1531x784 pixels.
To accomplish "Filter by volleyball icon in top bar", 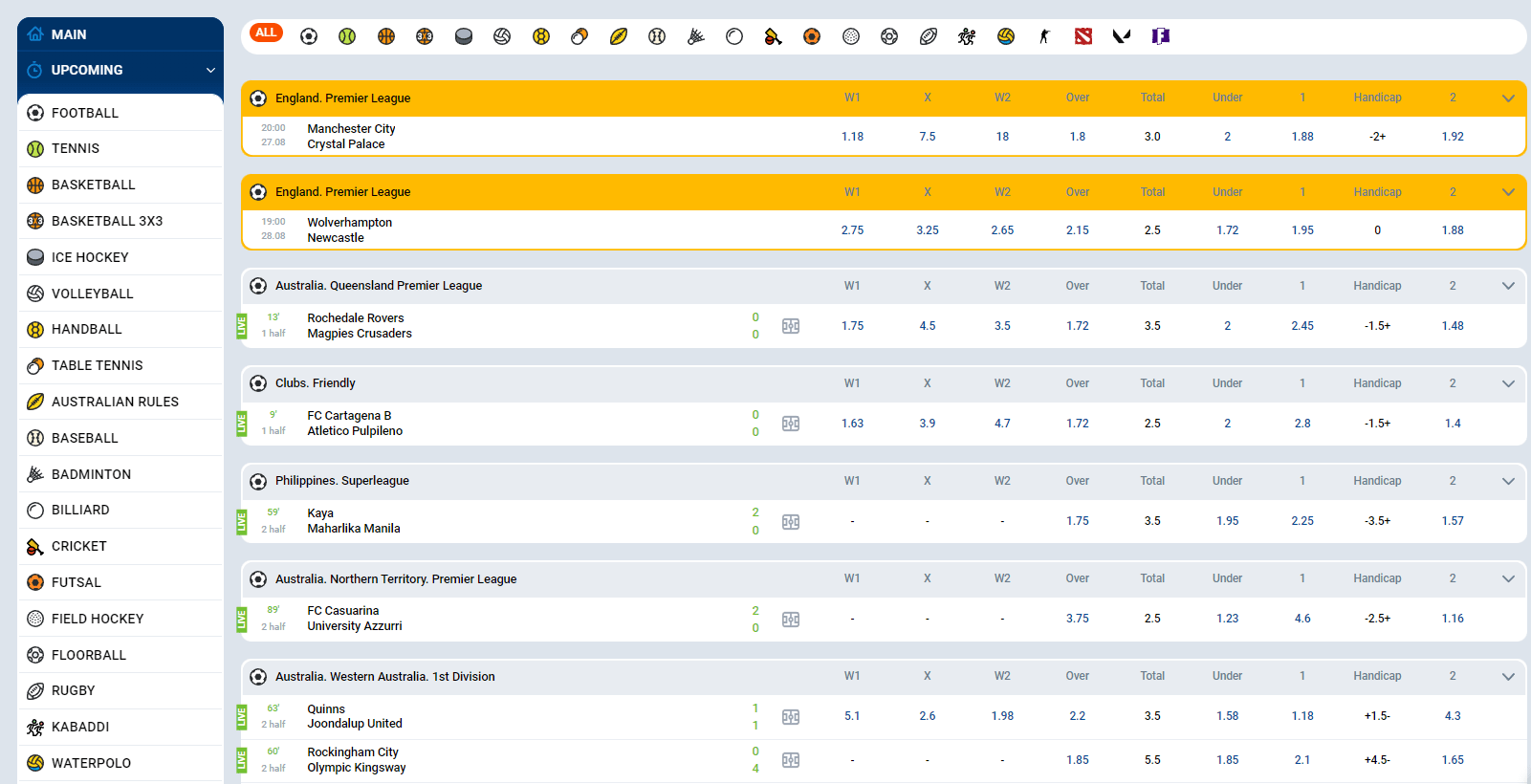I will (502, 36).
